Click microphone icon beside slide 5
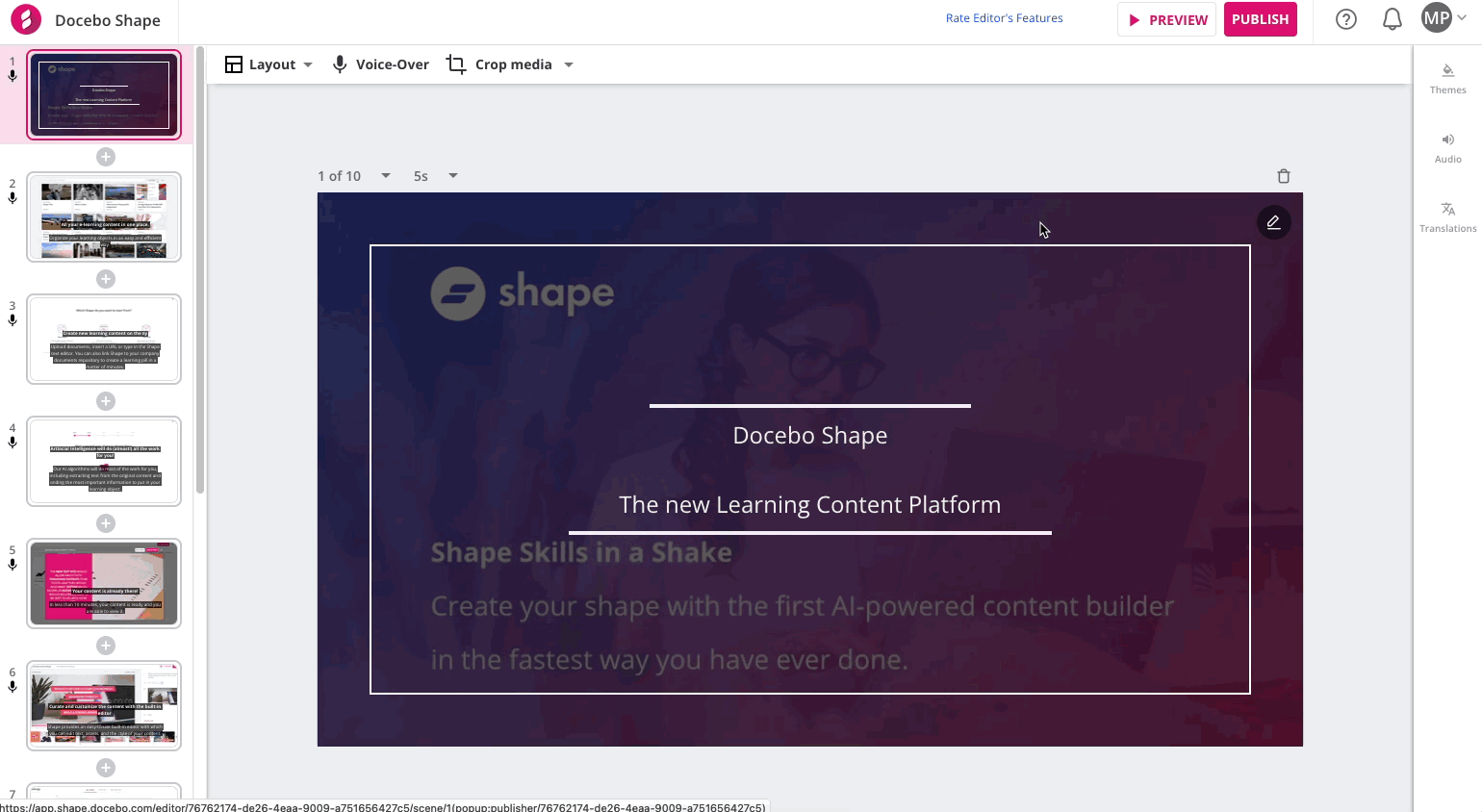 tap(13, 565)
